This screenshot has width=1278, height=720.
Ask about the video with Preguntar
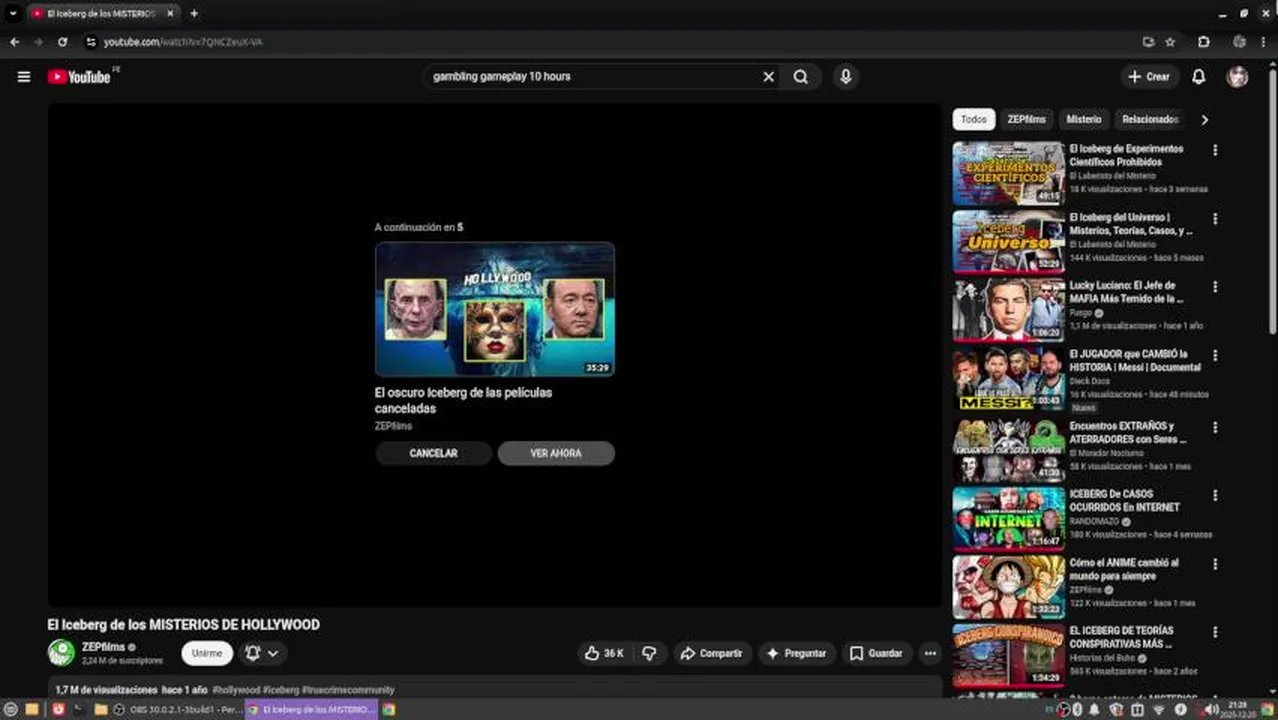click(797, 653)
